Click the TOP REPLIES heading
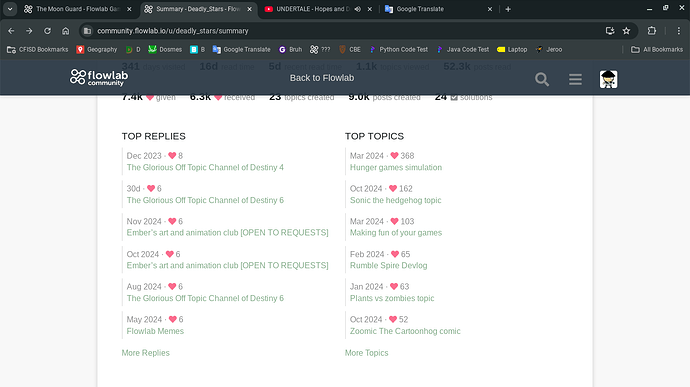Viewport: 690px width, 387px height. [154, 136]
